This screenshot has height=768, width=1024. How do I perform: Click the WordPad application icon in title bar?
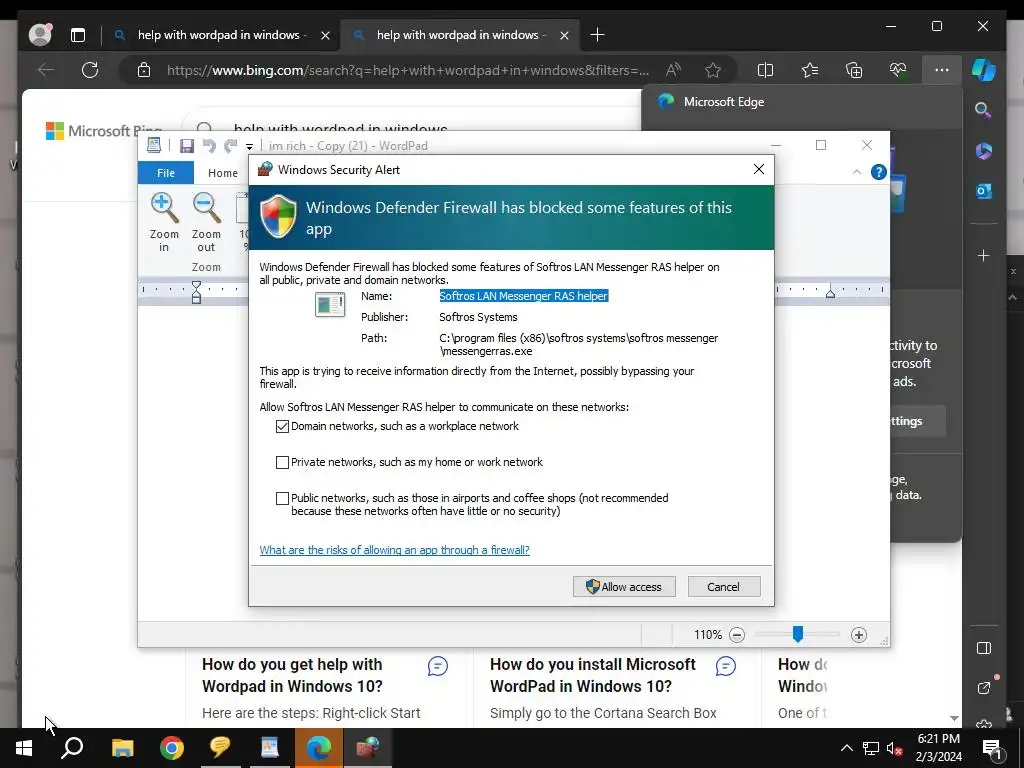pyautogui.click(x=154, y=145)
